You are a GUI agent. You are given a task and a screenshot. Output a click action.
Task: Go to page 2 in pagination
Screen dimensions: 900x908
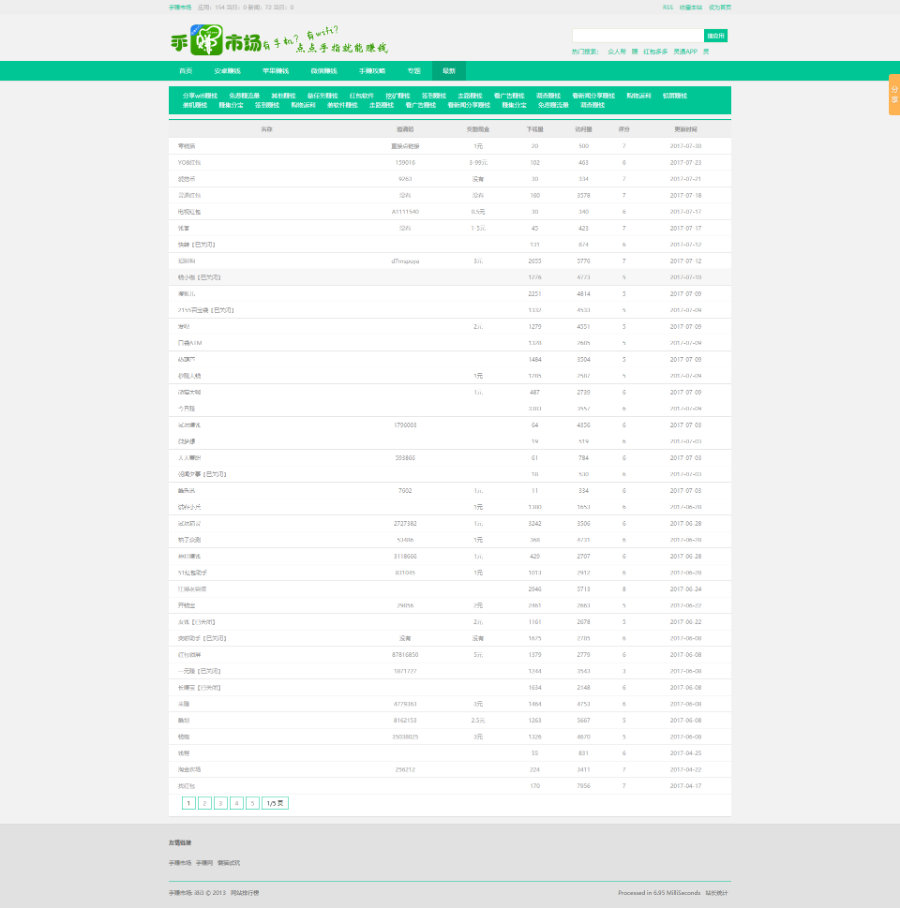coord(205,803)
